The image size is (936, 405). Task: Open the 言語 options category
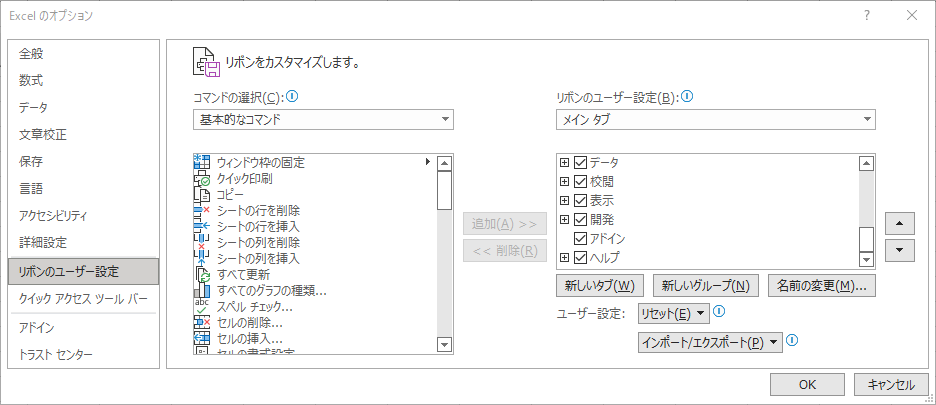coord(84,189)
